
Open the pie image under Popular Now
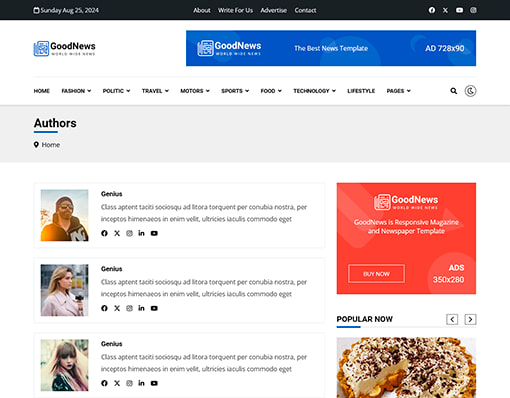tap(406, 368)
